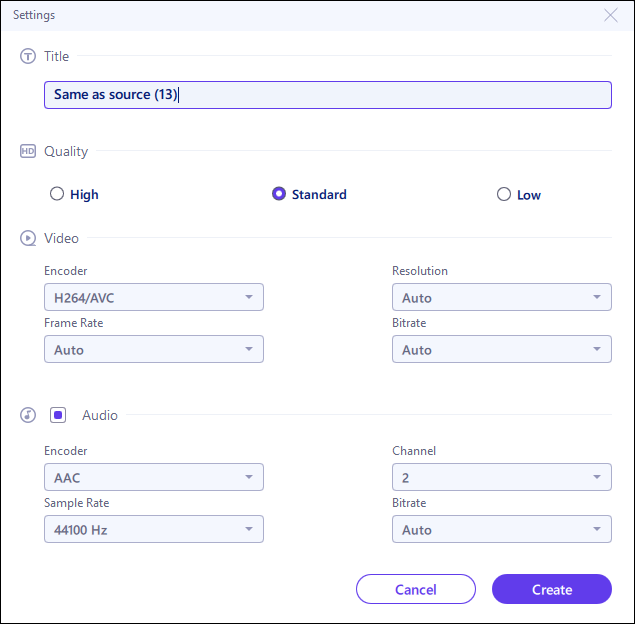Select the Standard quality option

(279, 195)
